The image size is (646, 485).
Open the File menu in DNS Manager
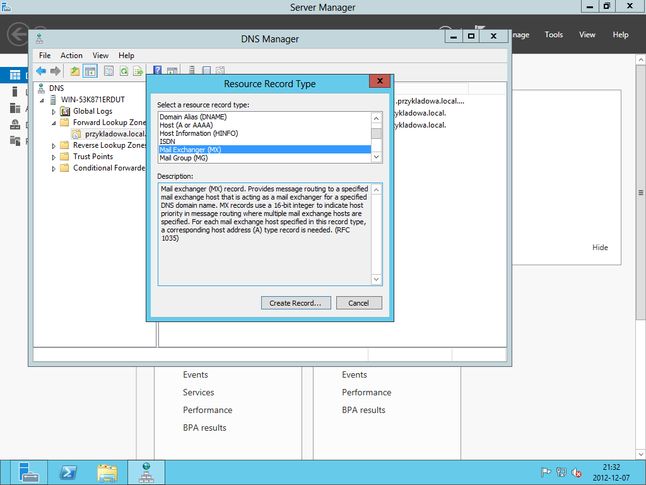click(44, 55)
